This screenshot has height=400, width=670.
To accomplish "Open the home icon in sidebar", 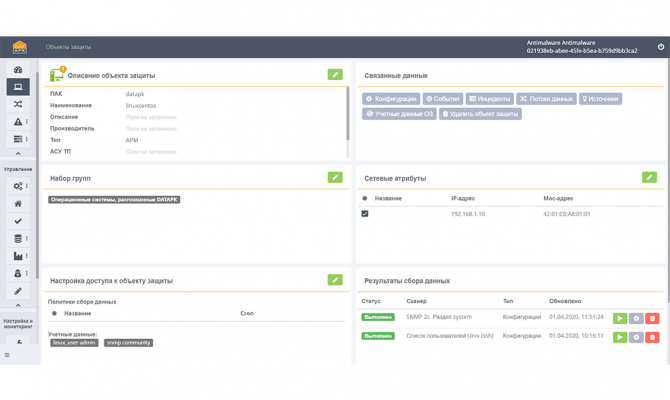I will tap(18, 204).
